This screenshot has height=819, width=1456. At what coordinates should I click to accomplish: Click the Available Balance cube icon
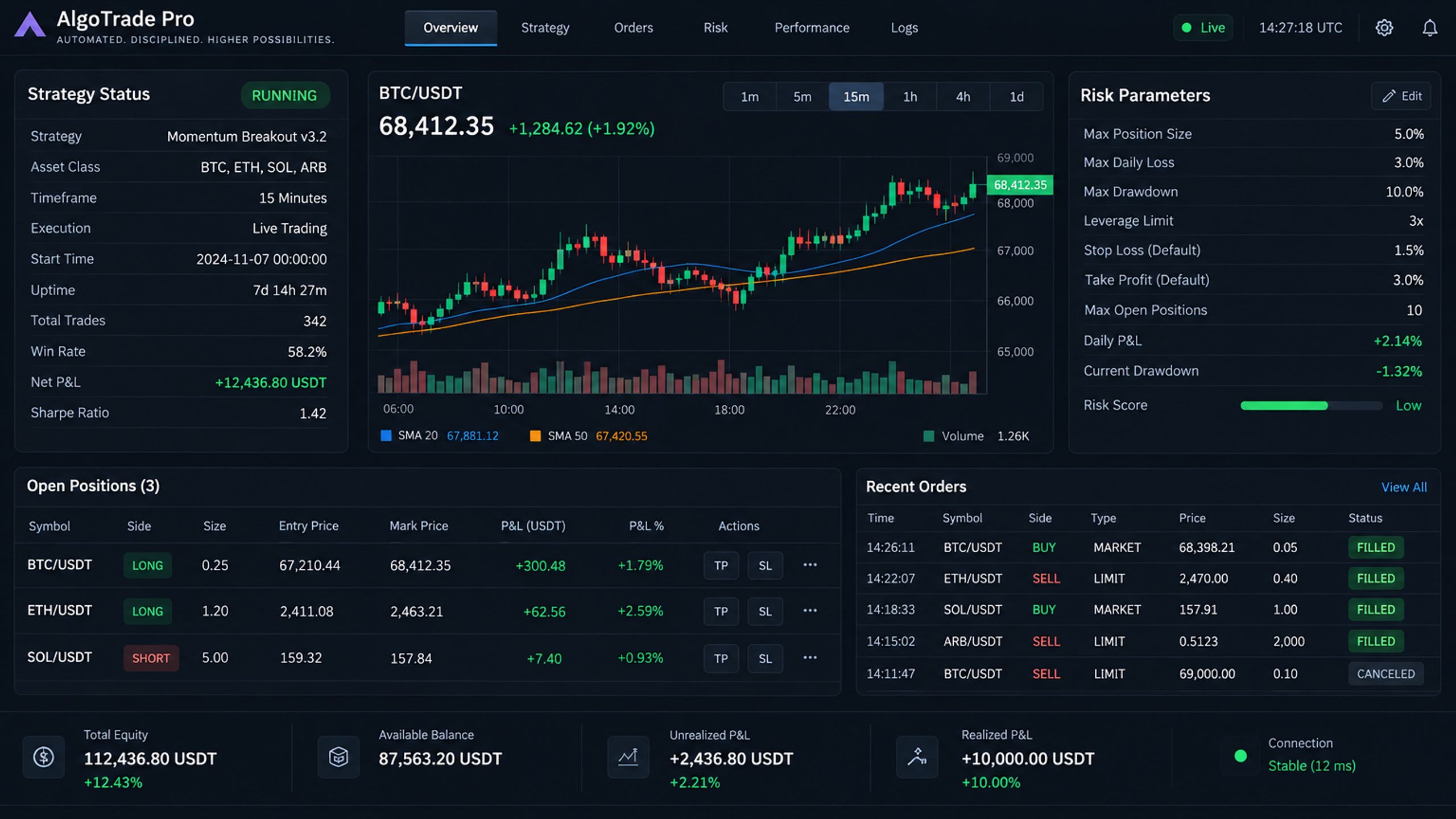[x=338, y=757]
